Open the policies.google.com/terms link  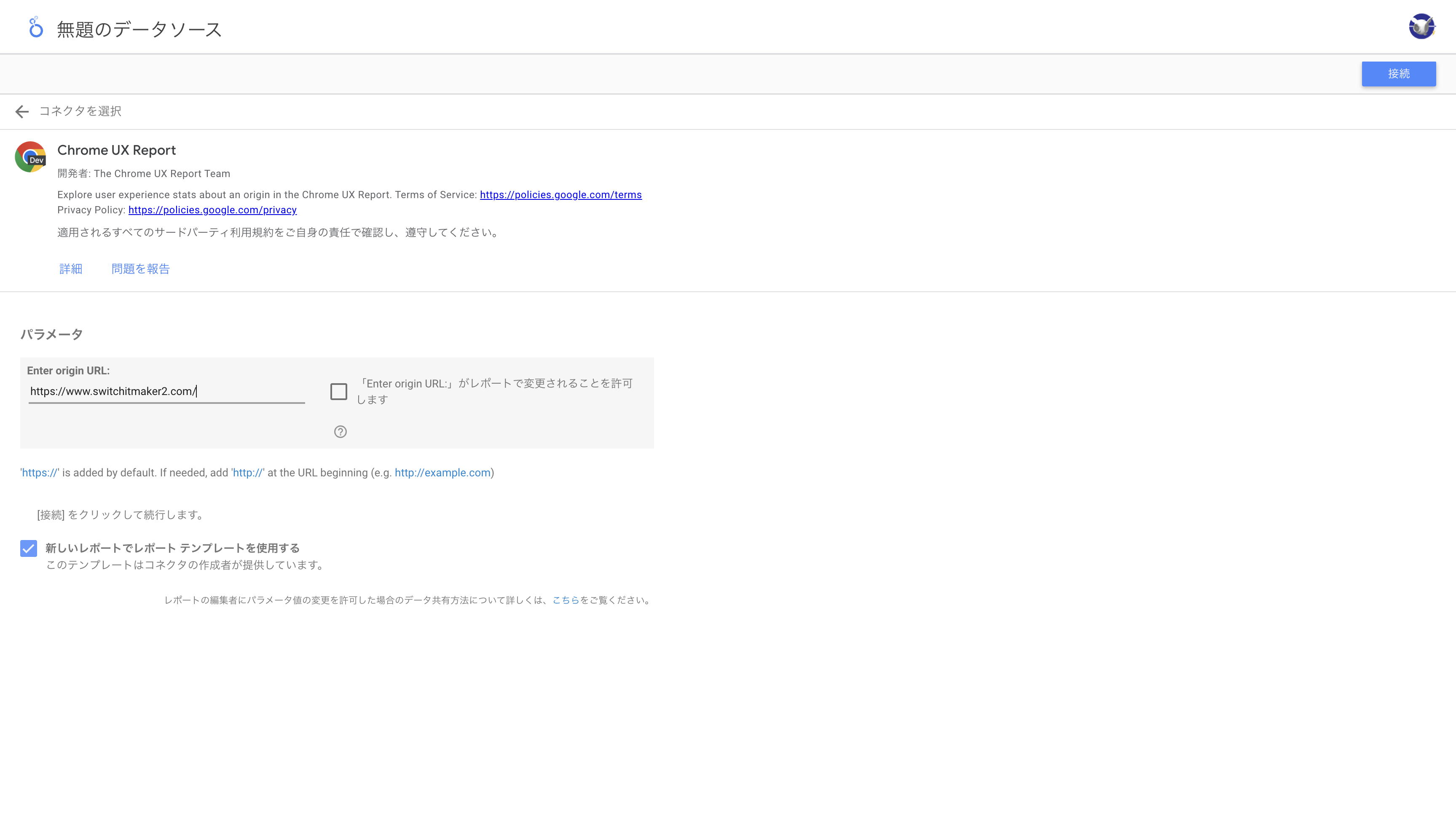coord(560,194)
